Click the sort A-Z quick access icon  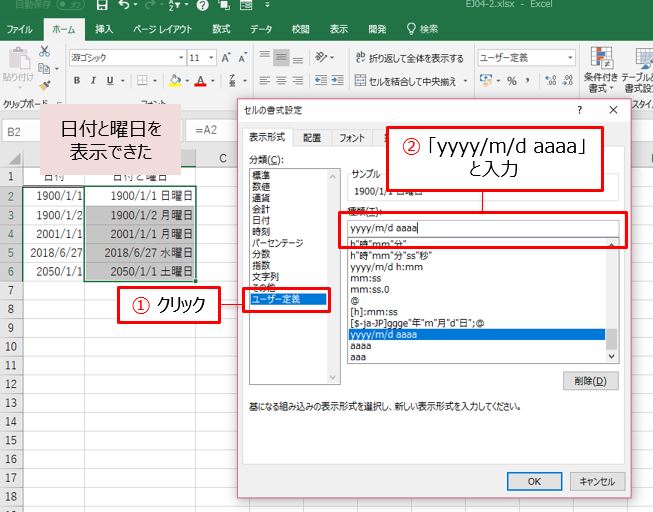point(176,5)
